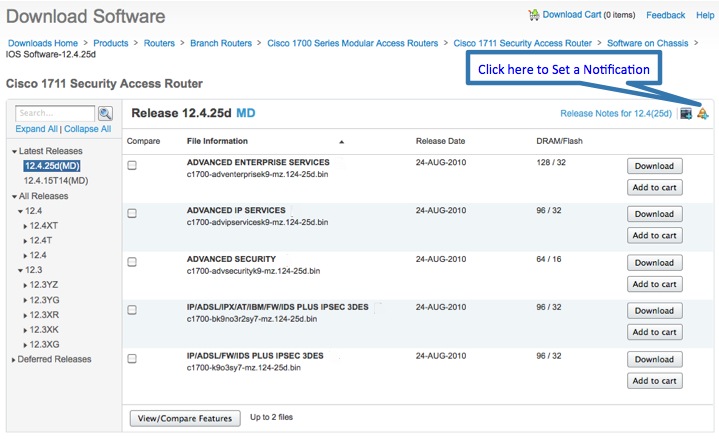Open Software on Chassis breadcrumb

pyautogui.click(x=647, y=43)
